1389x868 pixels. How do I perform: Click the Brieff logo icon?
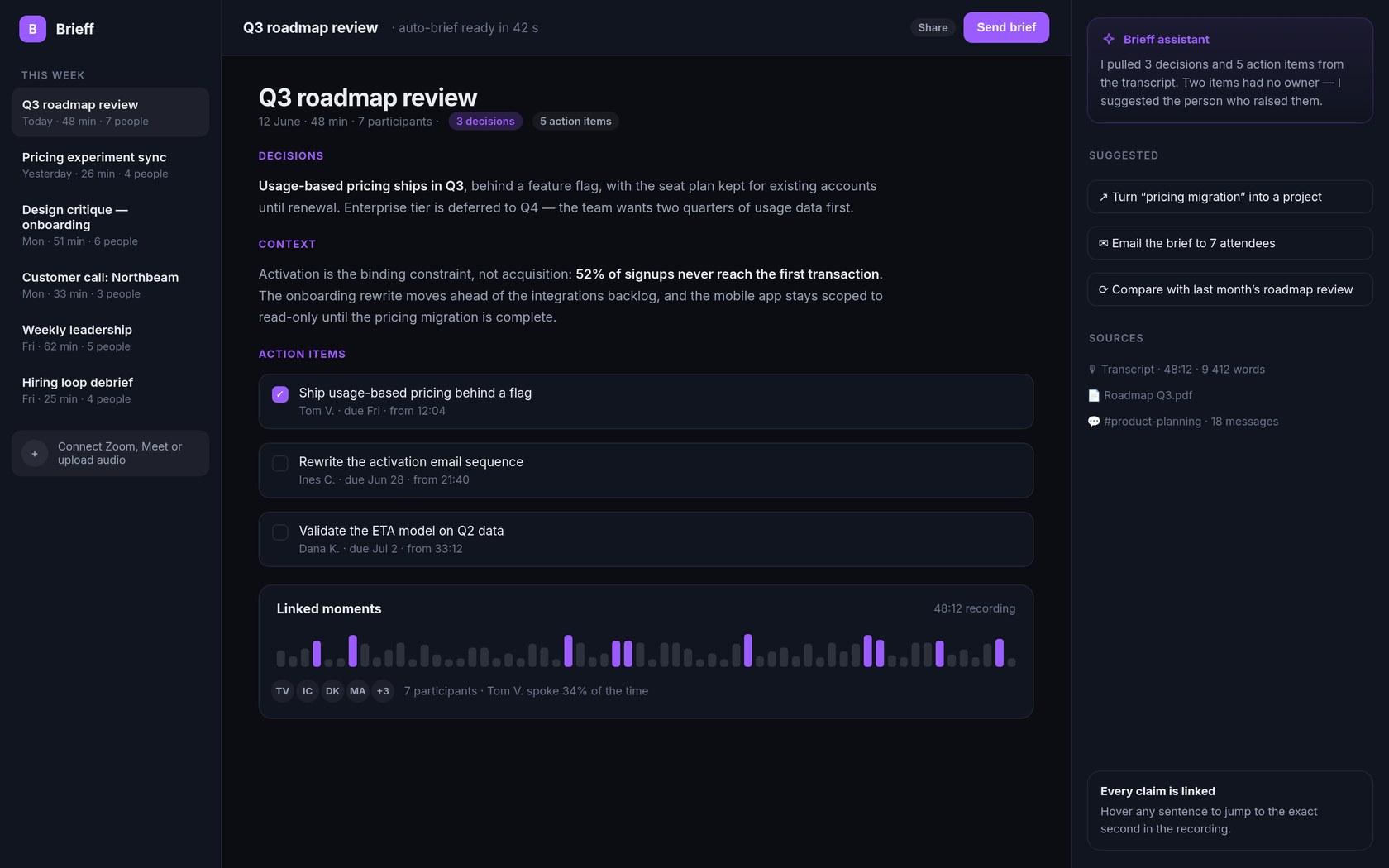click(32, 29)
